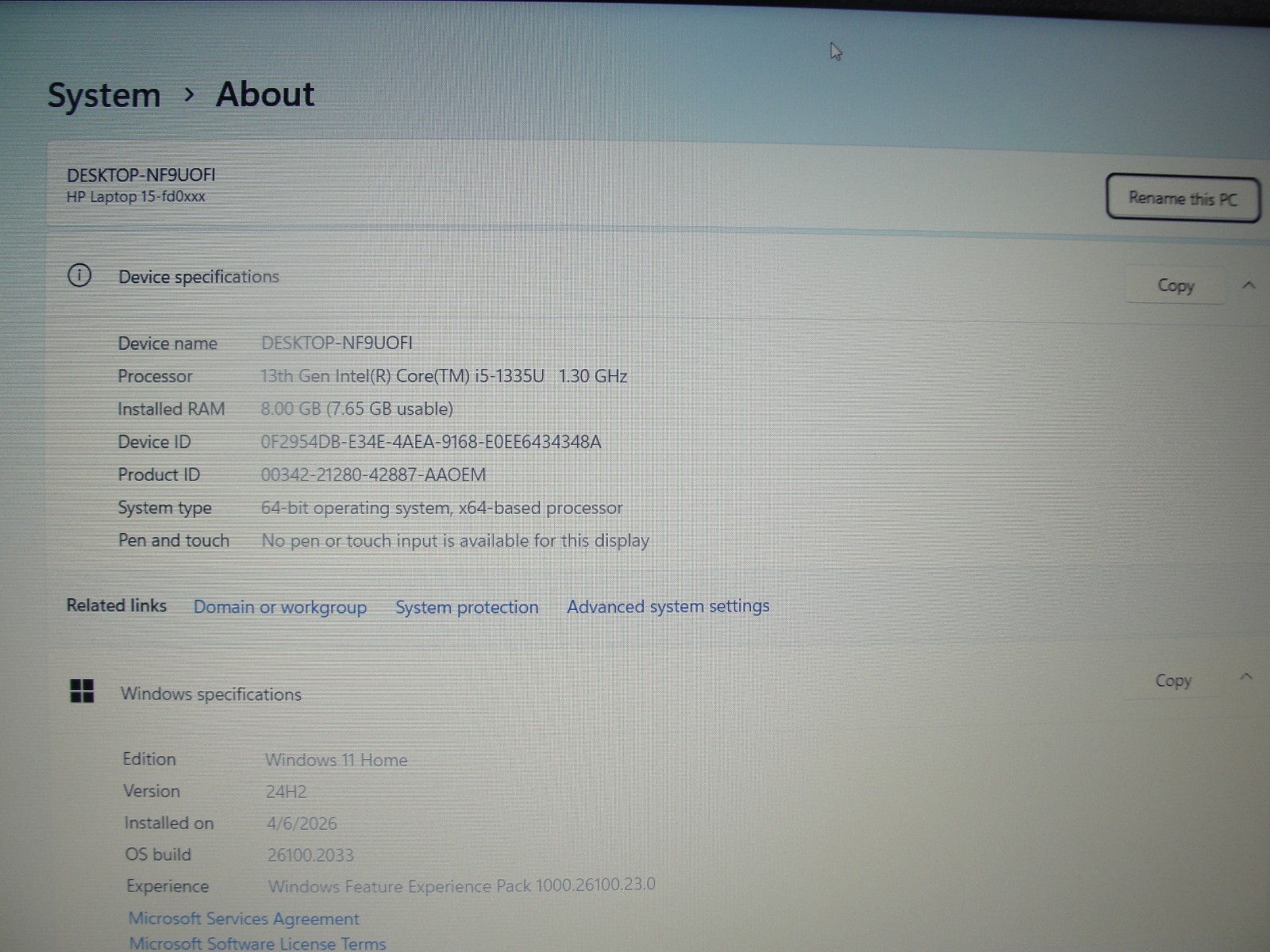Open the Microsoft Services Agreement link
1270x952 pixels.
(244, 919)
